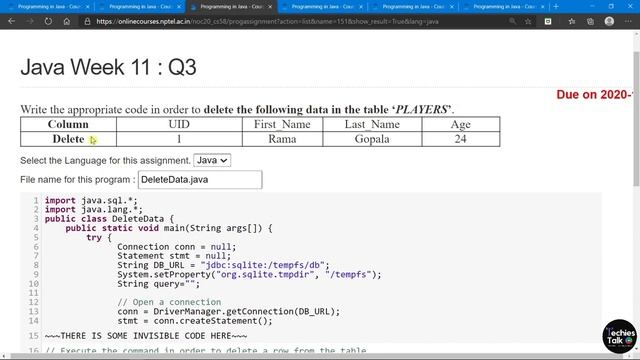Click the 'Due on 2020' red text
This screenshot has width=640, height=360.
[x=594, y=95]
